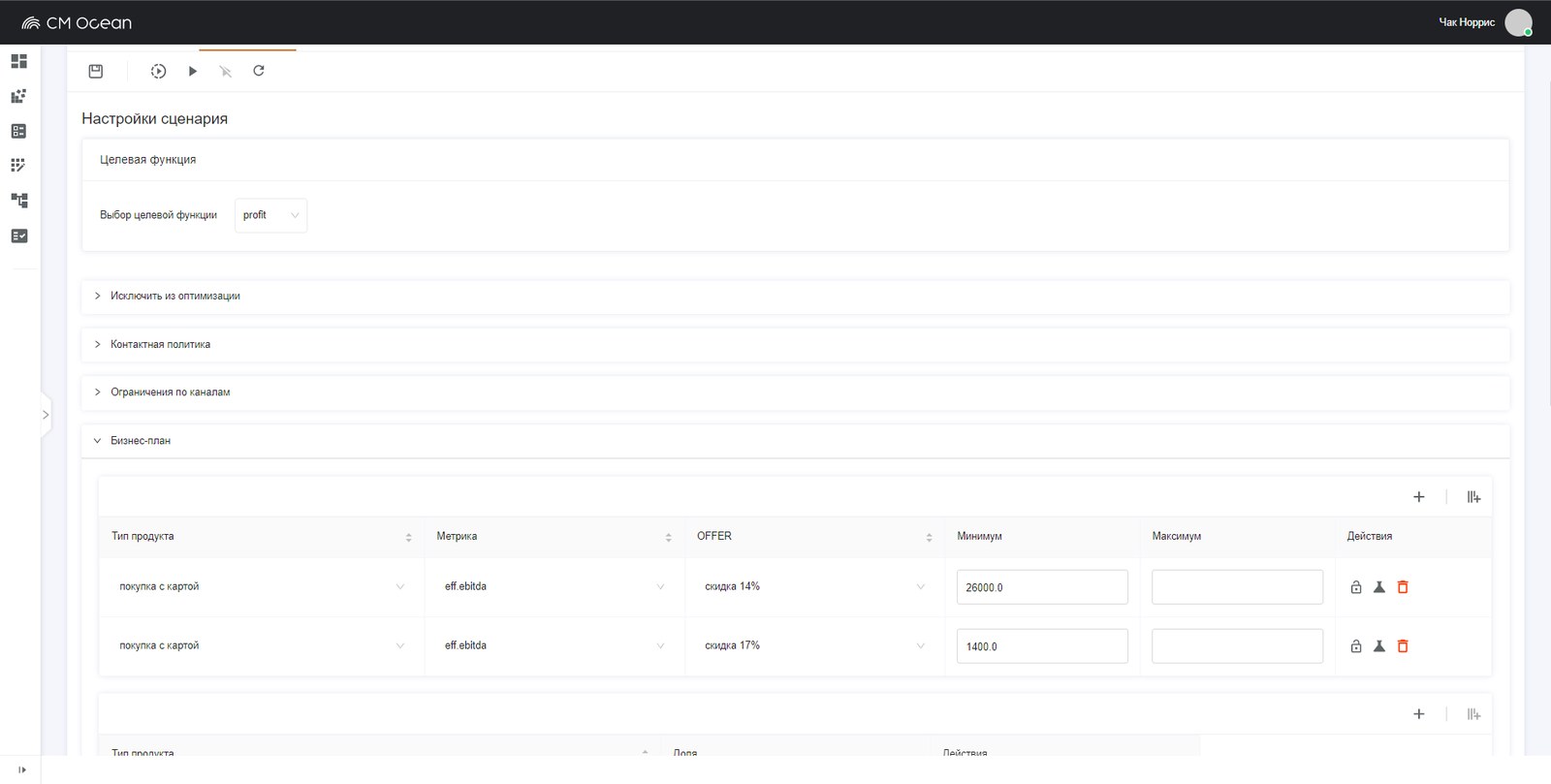Click the dashed-circle play toolbar icon
This screenshot has height=784, width=1551.
point(158,71)
